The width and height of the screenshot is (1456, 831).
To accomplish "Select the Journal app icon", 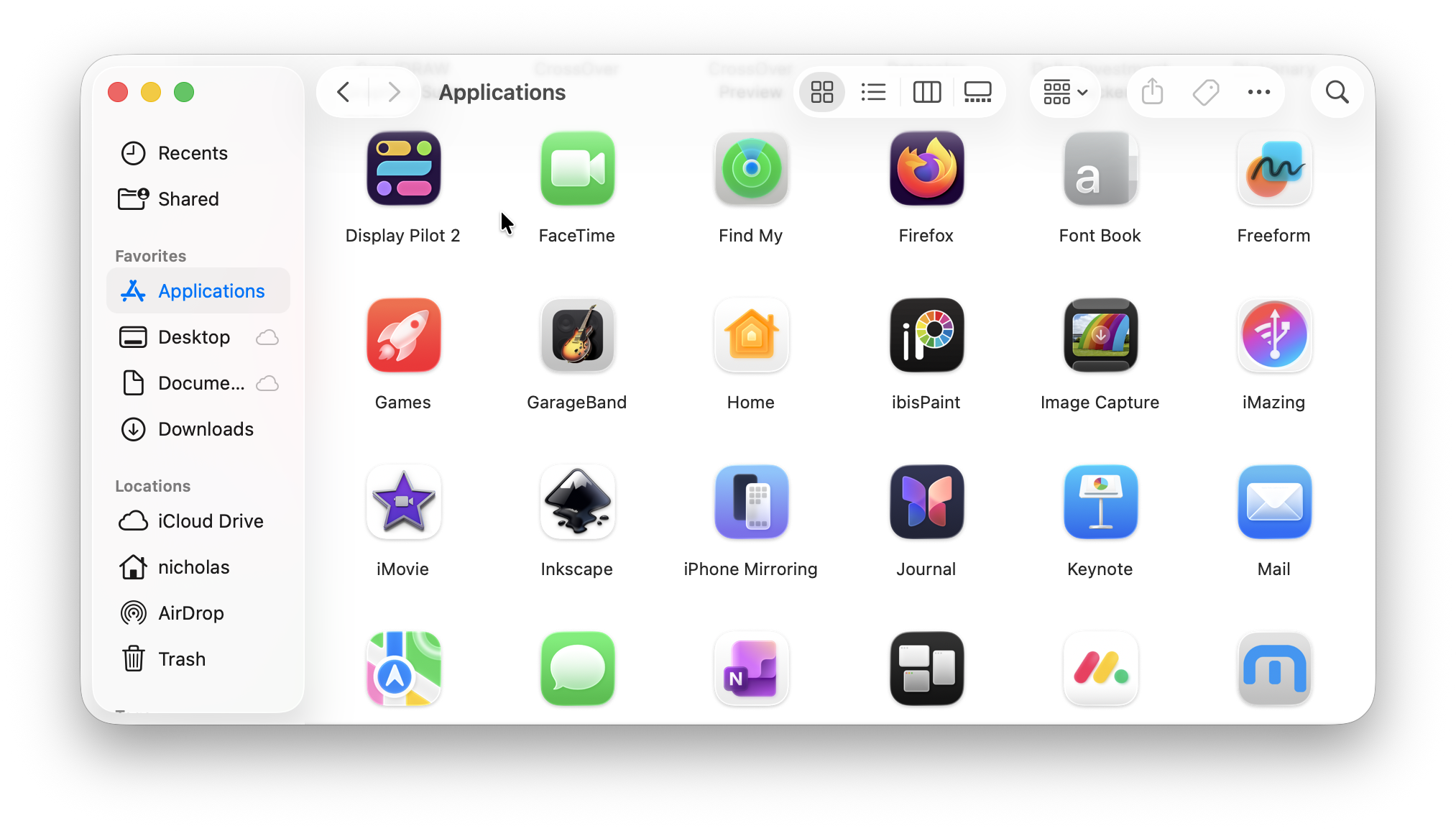I will [926, 502].
